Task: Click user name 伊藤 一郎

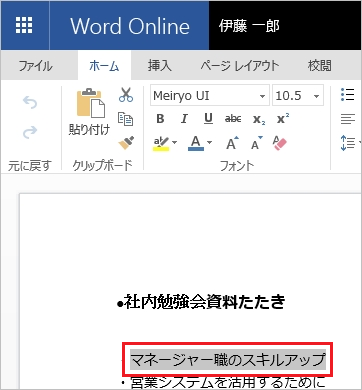Action: point(249,26)
